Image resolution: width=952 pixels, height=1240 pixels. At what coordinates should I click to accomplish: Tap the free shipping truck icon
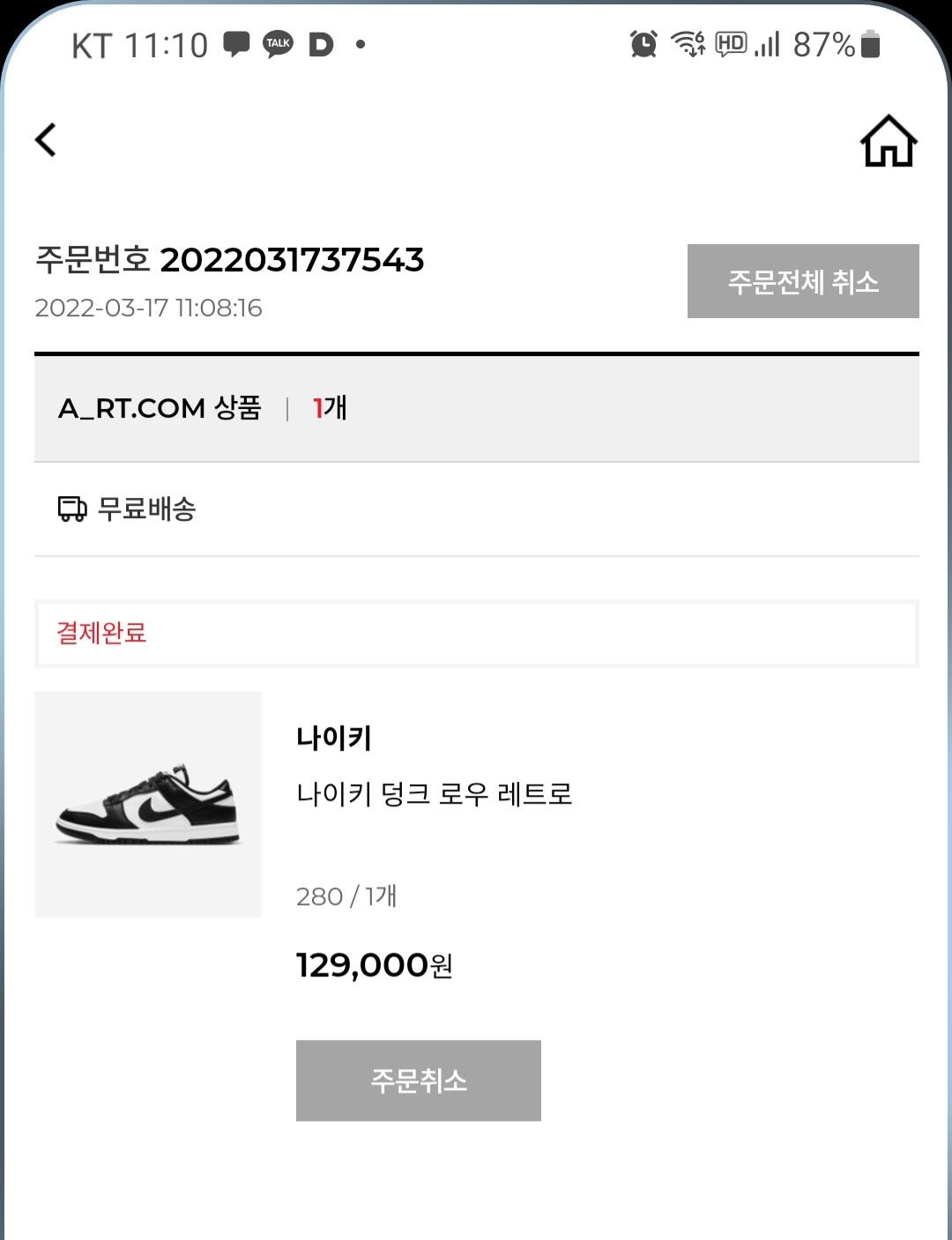pos(72,509)
